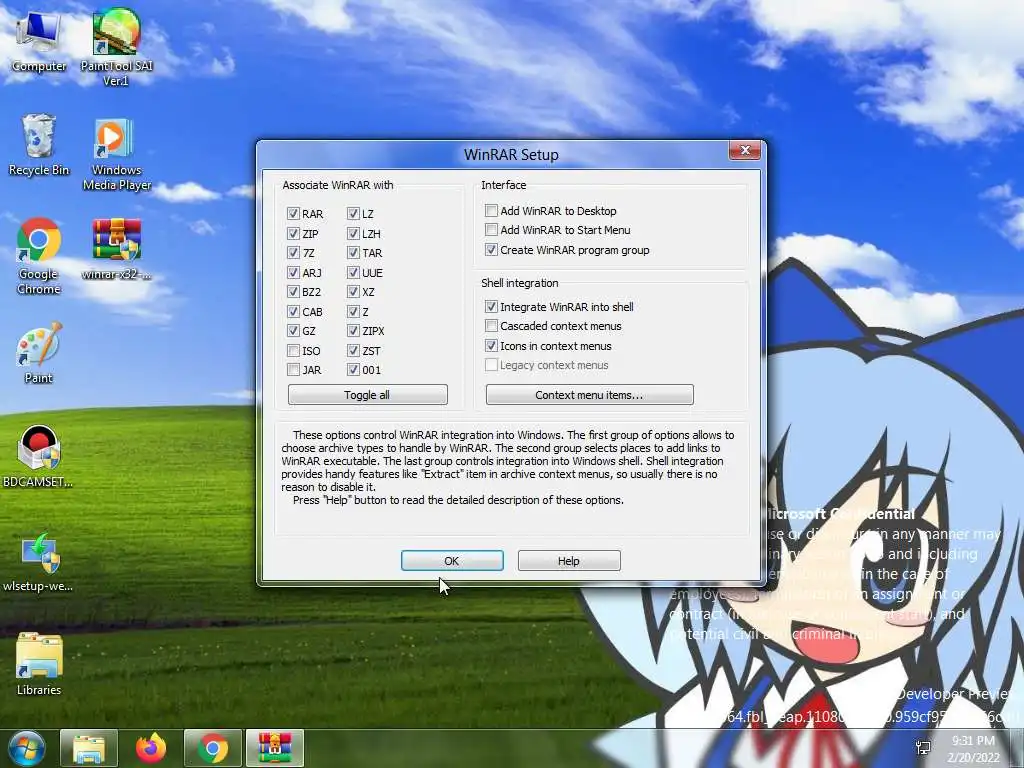The height and width of the screenshot is (768, 1024).
Task: Uncheck the ZIP association checkbox
Action: tap(293, 233)
